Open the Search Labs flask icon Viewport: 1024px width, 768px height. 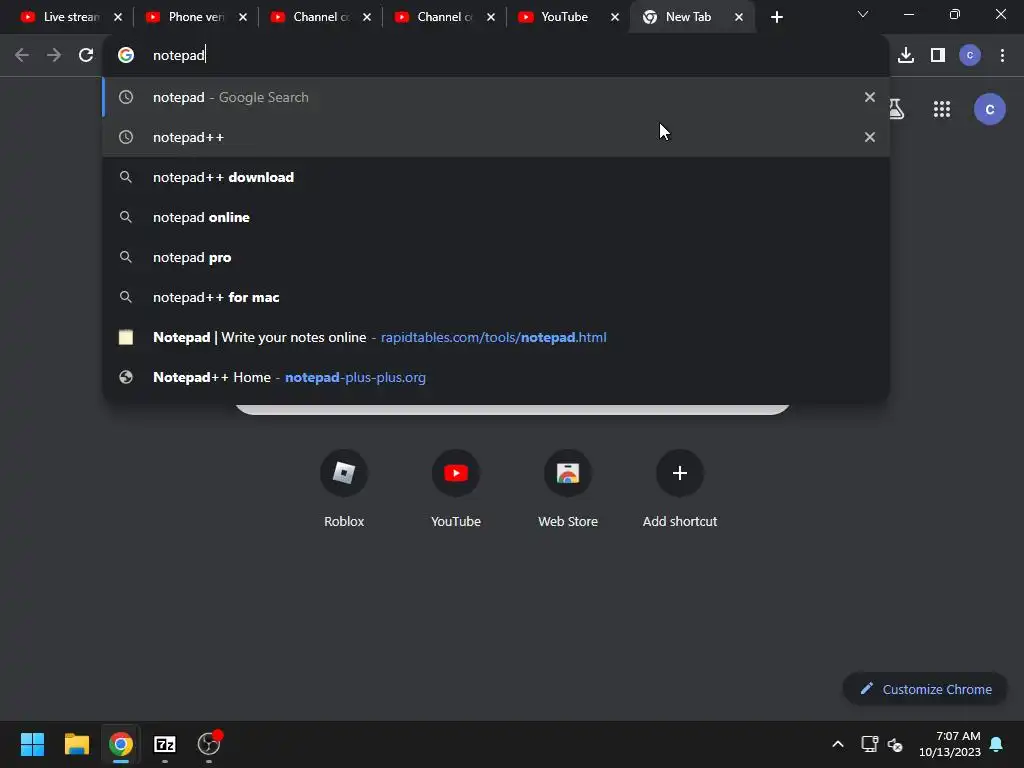coord(896,109)
